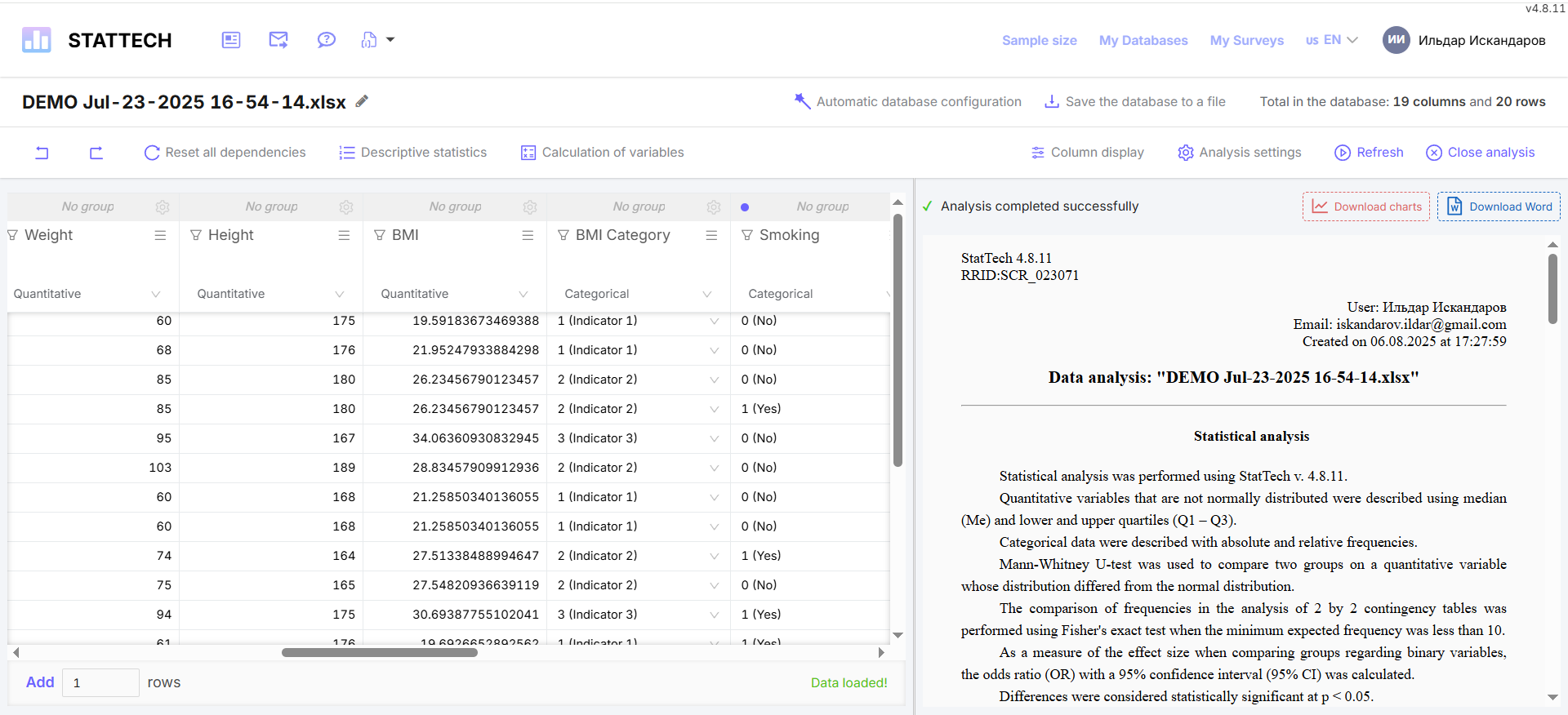1568x715 pixels.
Task: Click the undo arrow icon
Action: 42,153
